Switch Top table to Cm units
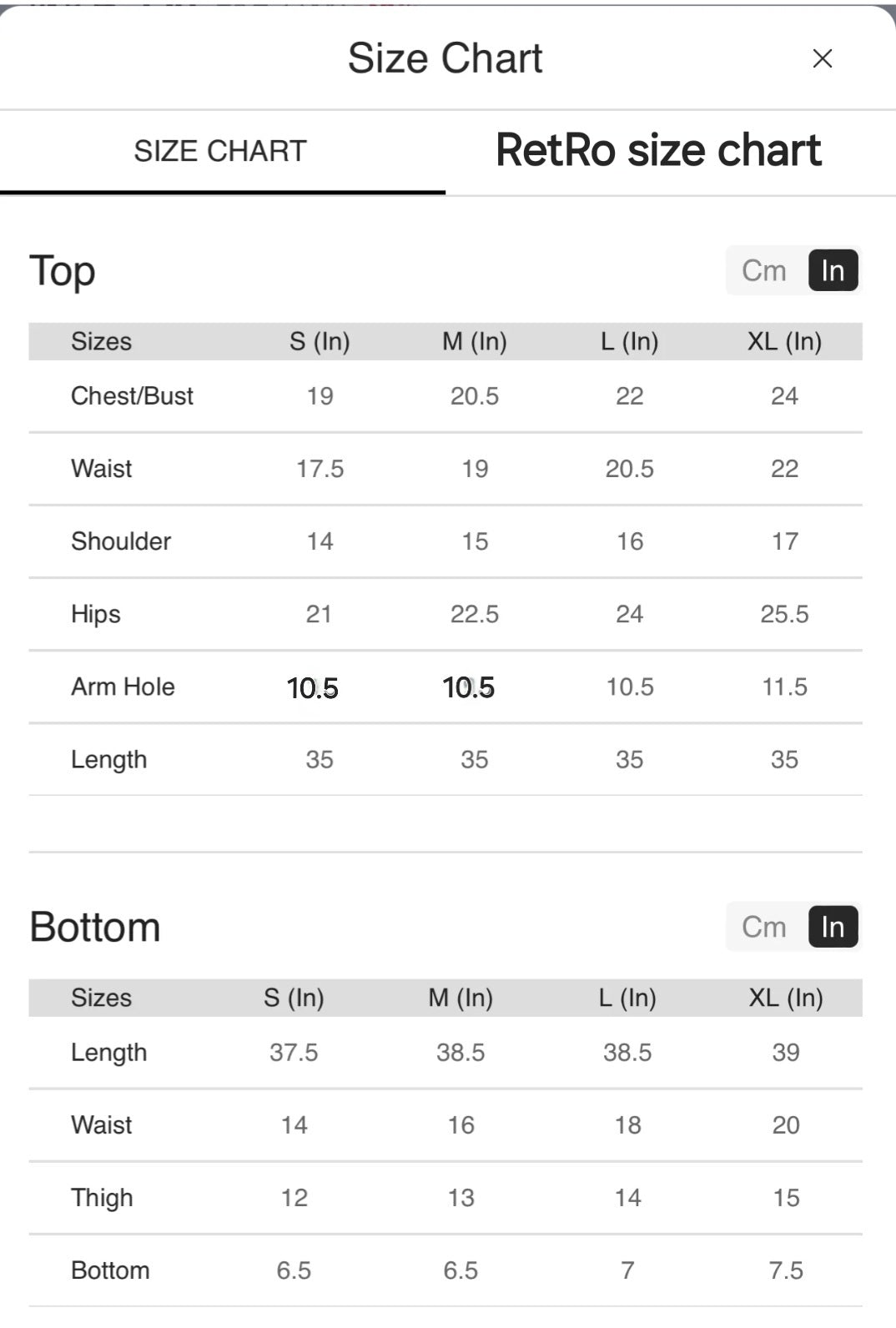This screenshot has width=896, height=1328. pos(764,270)
